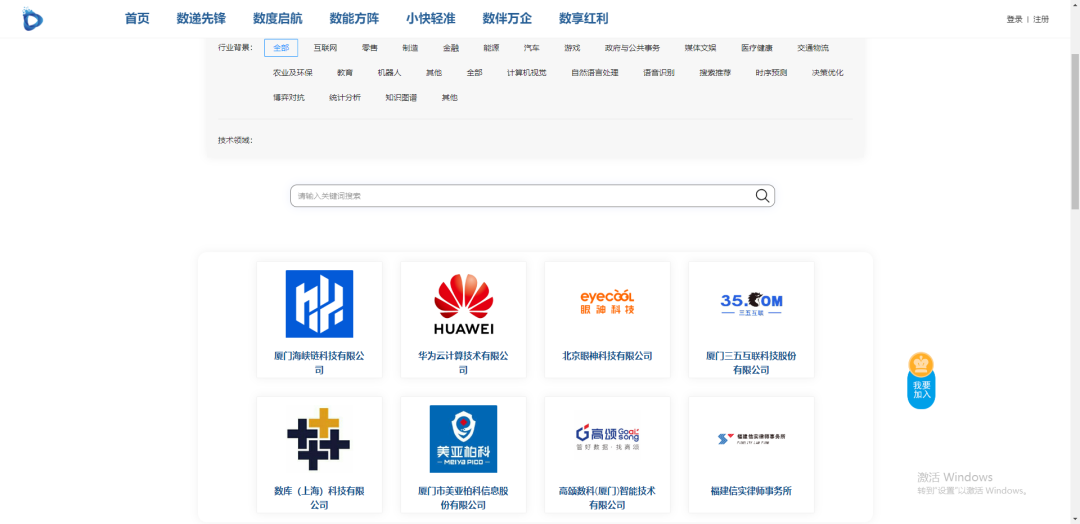Image resolution: width=1080 pixels, height=524 pixels.
Task: Click the 登录 link
Action: (1015, 19)
